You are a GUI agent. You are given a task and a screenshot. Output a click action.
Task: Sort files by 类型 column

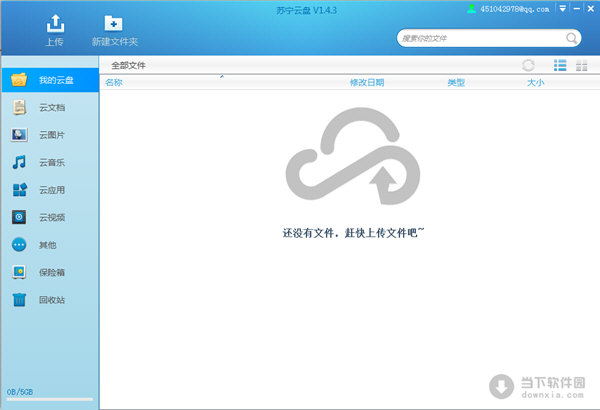(456, 82)
